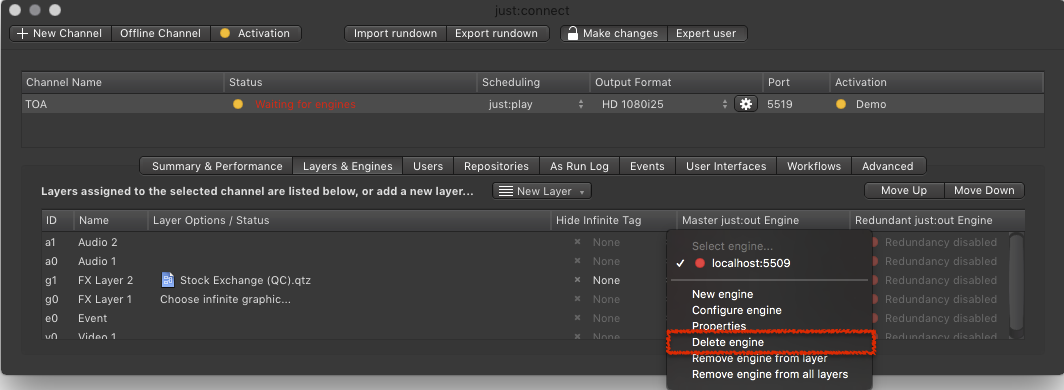This screenshot has width=1064, height=390.
Task: Sort by Channel Name column header
Action: click(122, 82)
